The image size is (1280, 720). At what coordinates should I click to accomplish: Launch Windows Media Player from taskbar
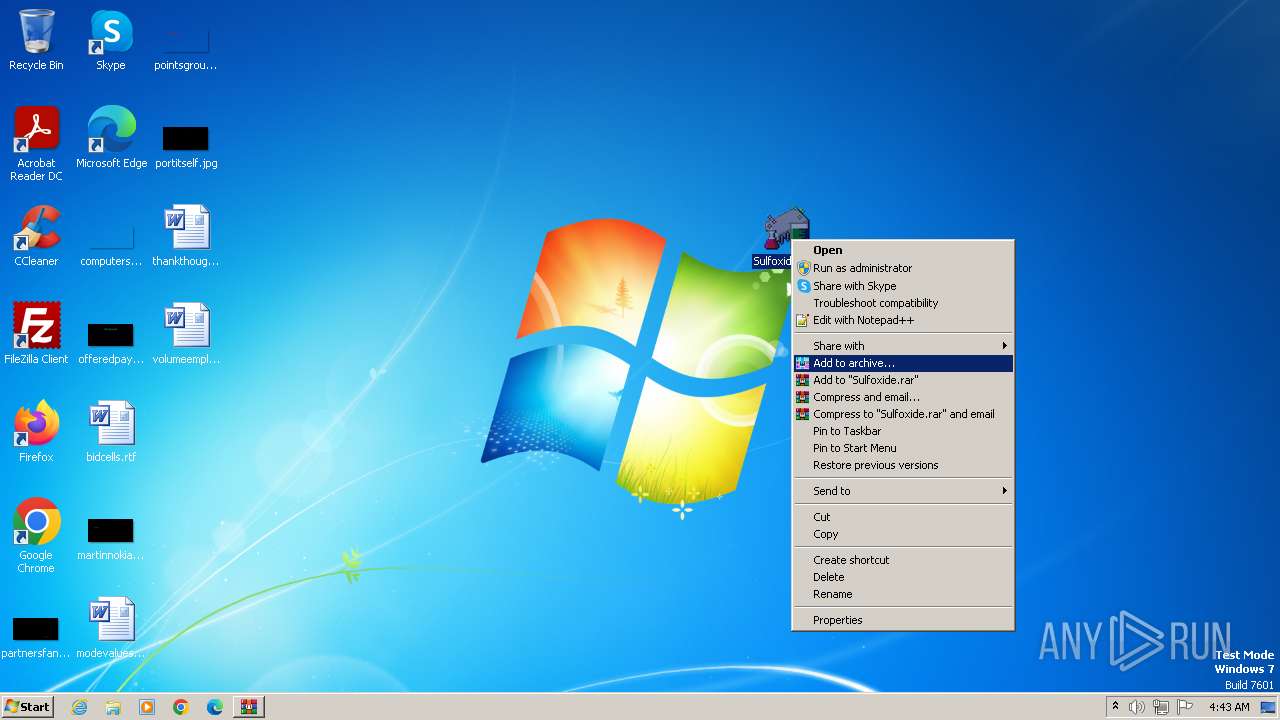(x=147, y=707)
